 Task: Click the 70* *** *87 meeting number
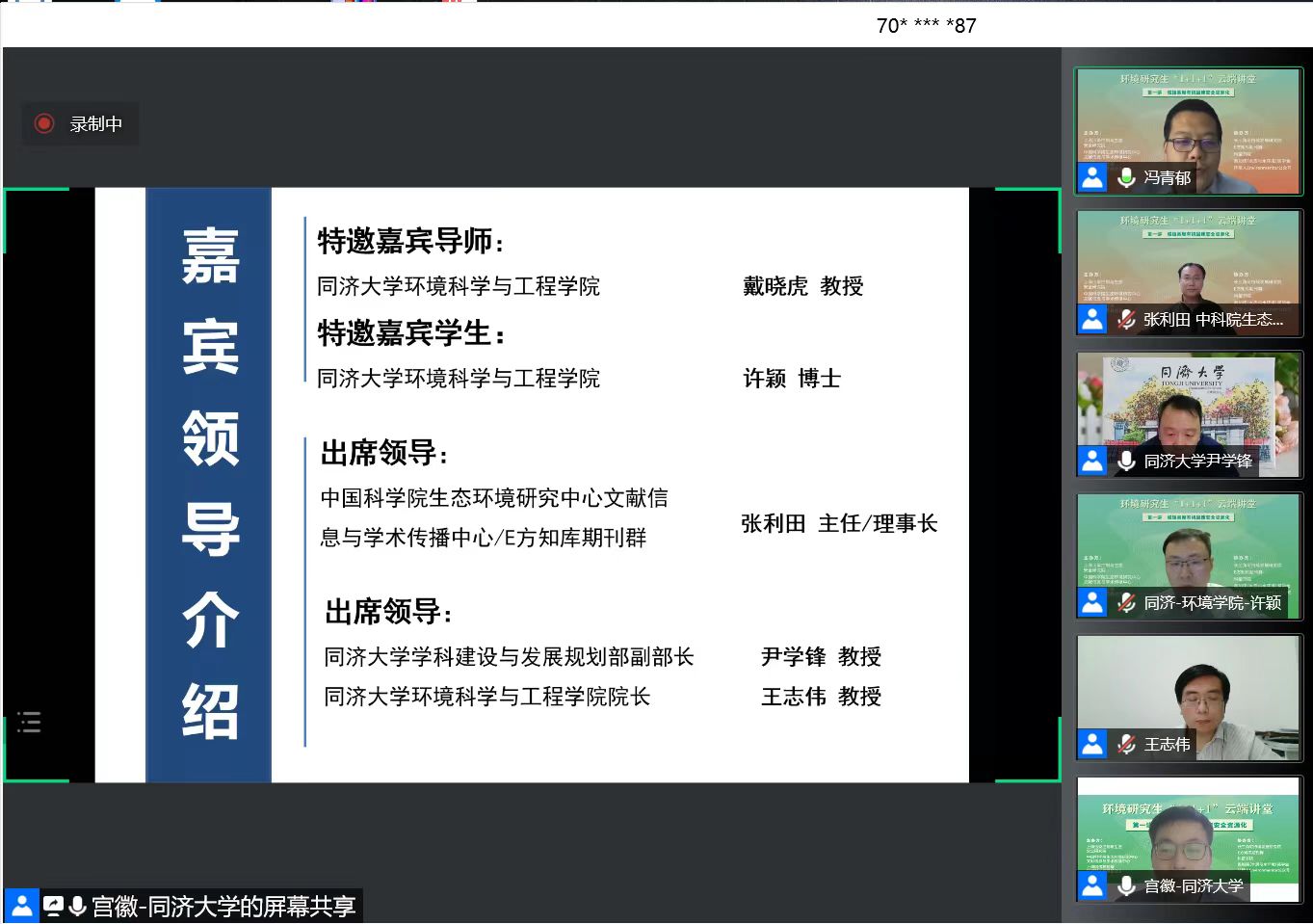[x=926, y=26]
